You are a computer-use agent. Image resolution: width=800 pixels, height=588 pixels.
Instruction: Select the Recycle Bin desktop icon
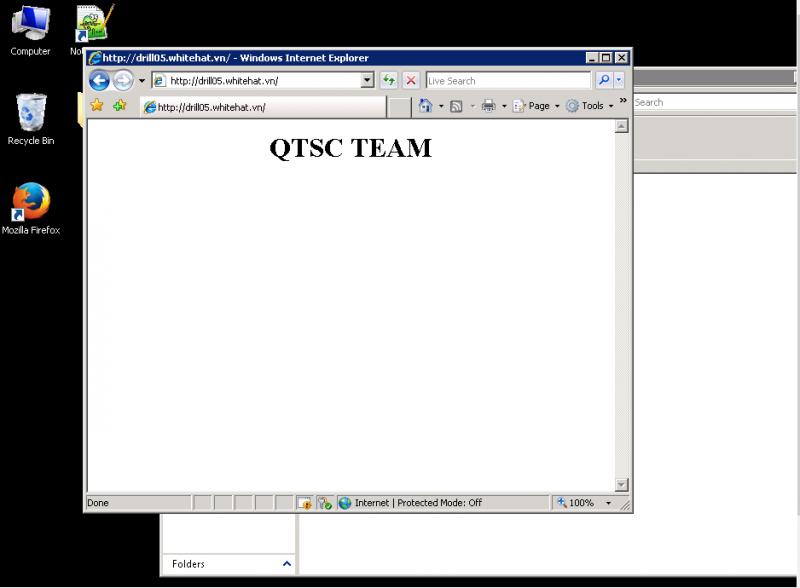click(x=31, y=119)
